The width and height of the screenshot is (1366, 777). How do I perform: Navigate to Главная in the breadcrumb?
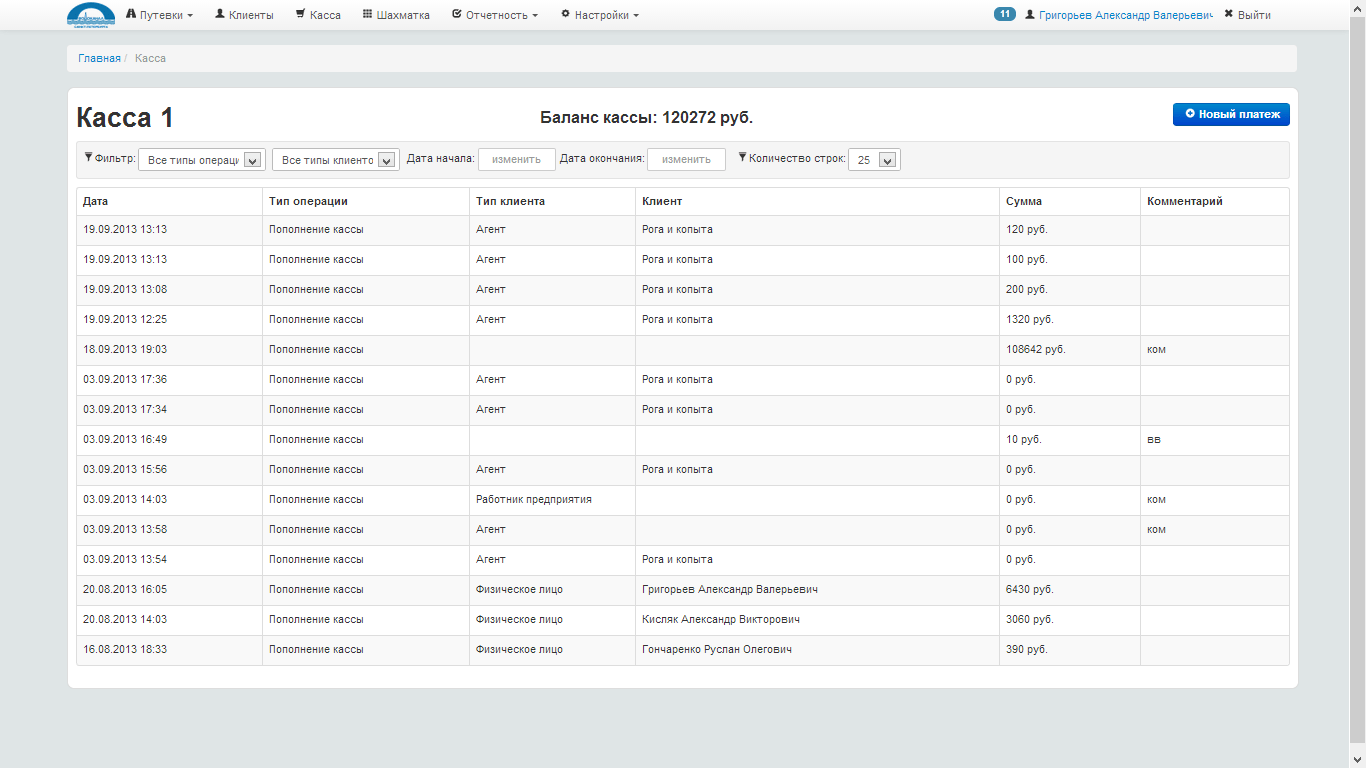click(100, 58)
